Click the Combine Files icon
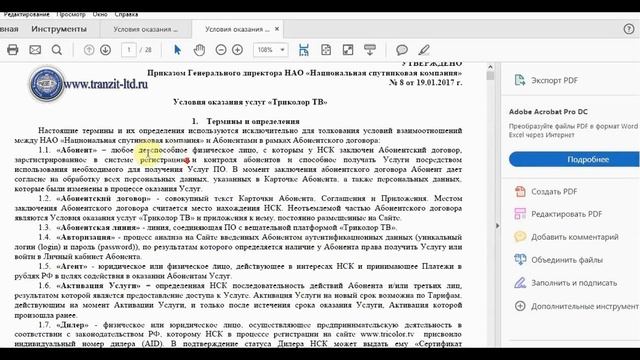 (x=520, y=260)
